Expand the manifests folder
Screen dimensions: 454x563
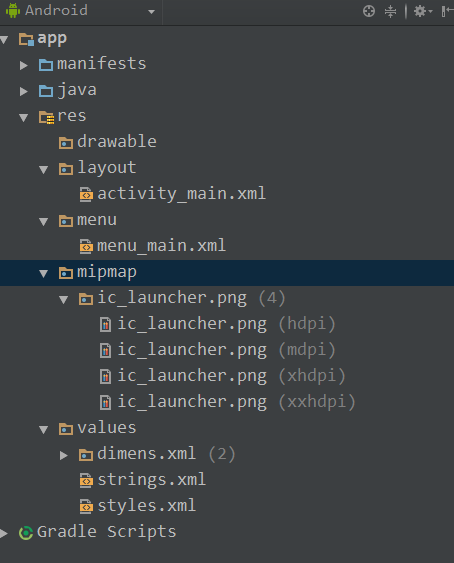tap(24, 65)
